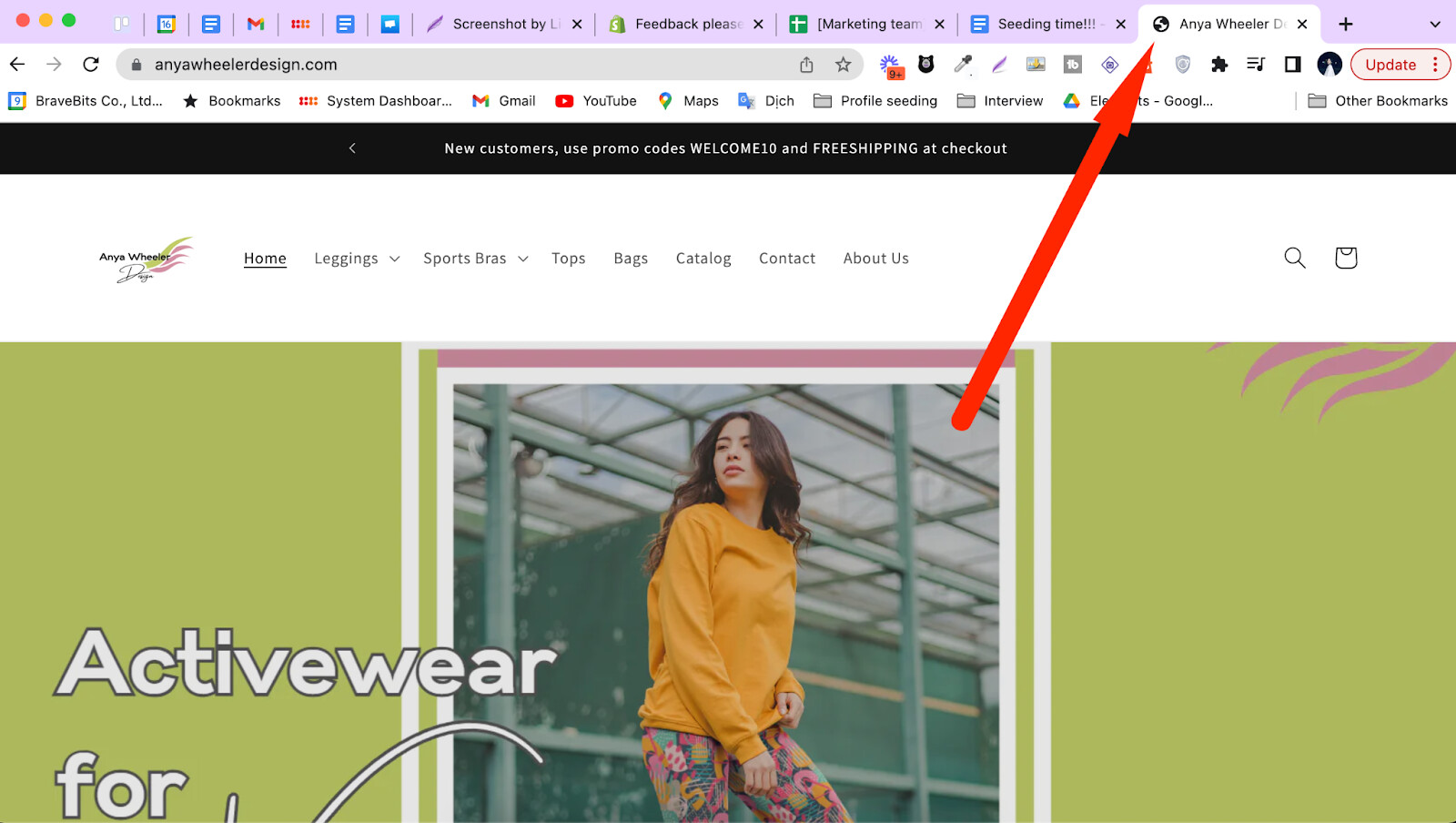Viewport: 1456px width, 823px height.
Task: Click the Anya Wheeler Design logo
Action: pos(147,259)
